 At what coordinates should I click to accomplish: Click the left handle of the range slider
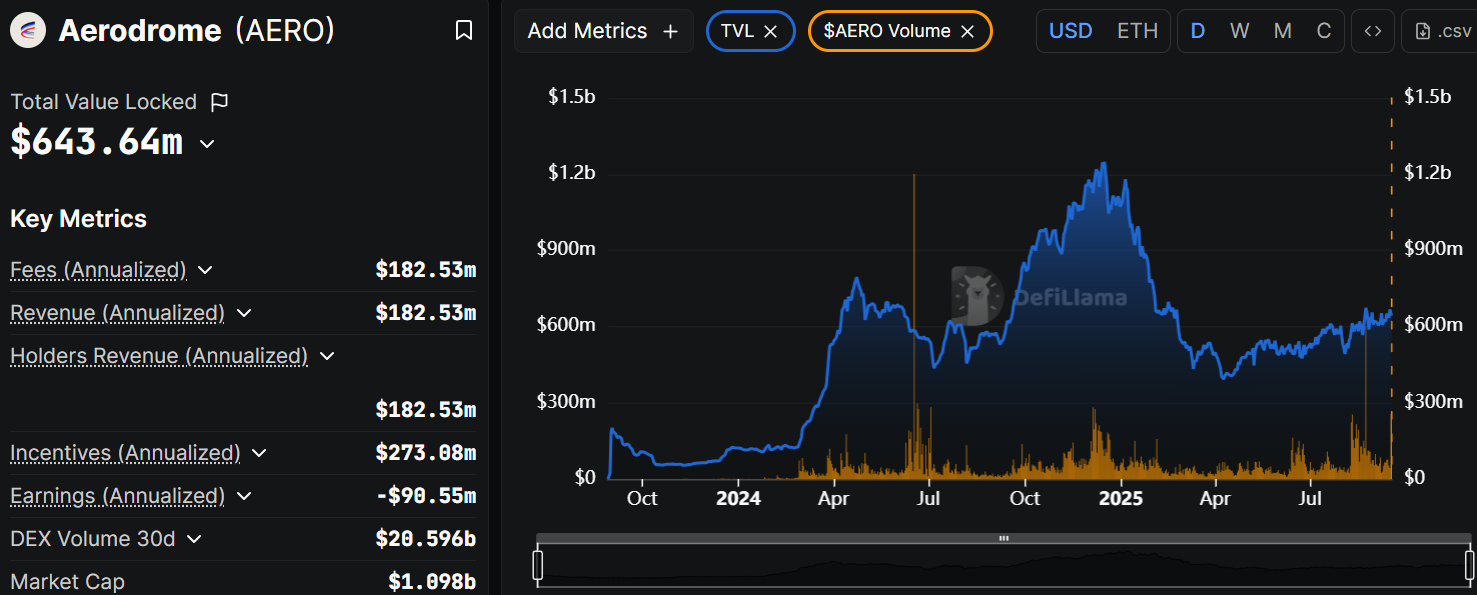pos(538,565)
